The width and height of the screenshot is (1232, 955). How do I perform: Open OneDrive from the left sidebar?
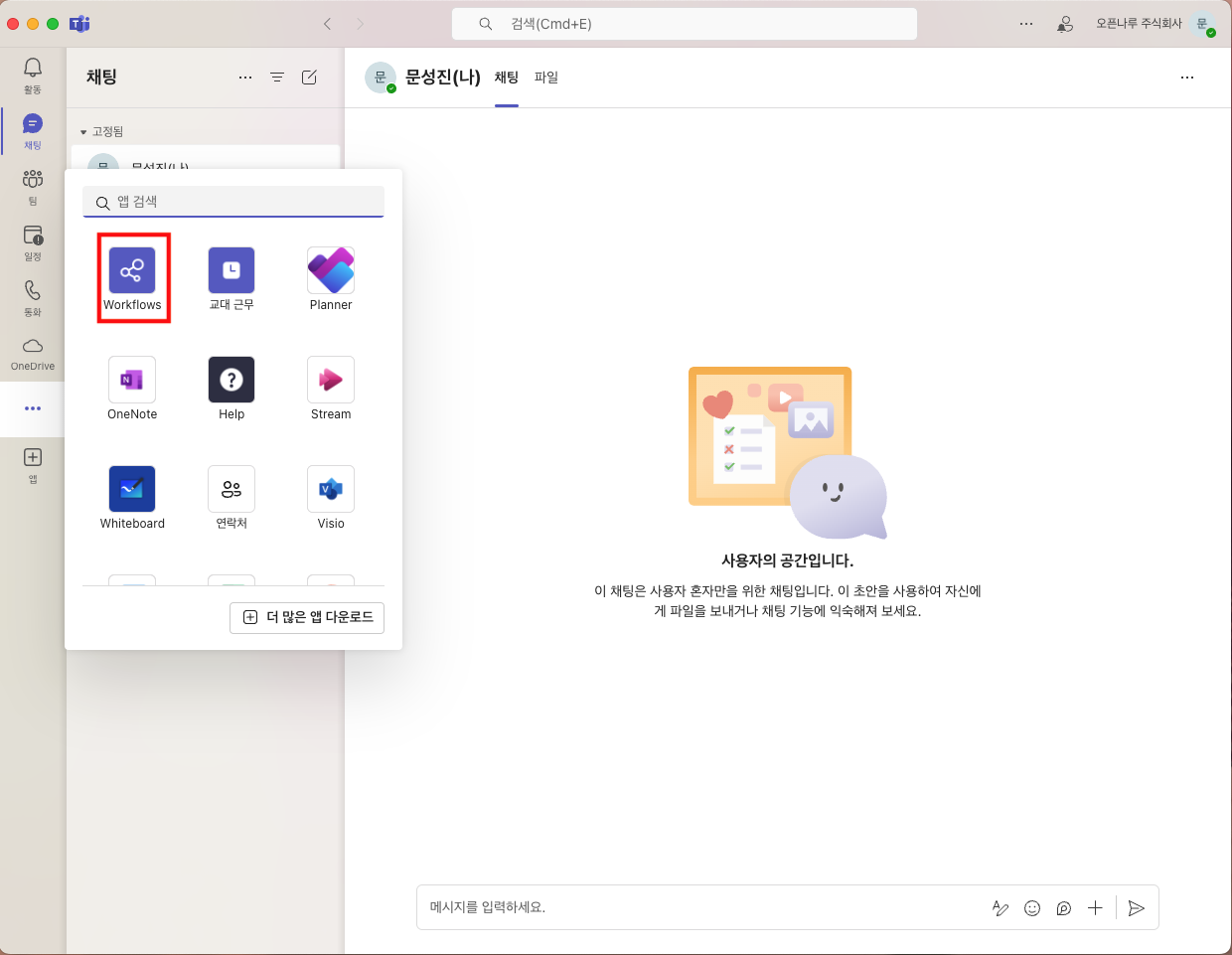pos(33,353)
